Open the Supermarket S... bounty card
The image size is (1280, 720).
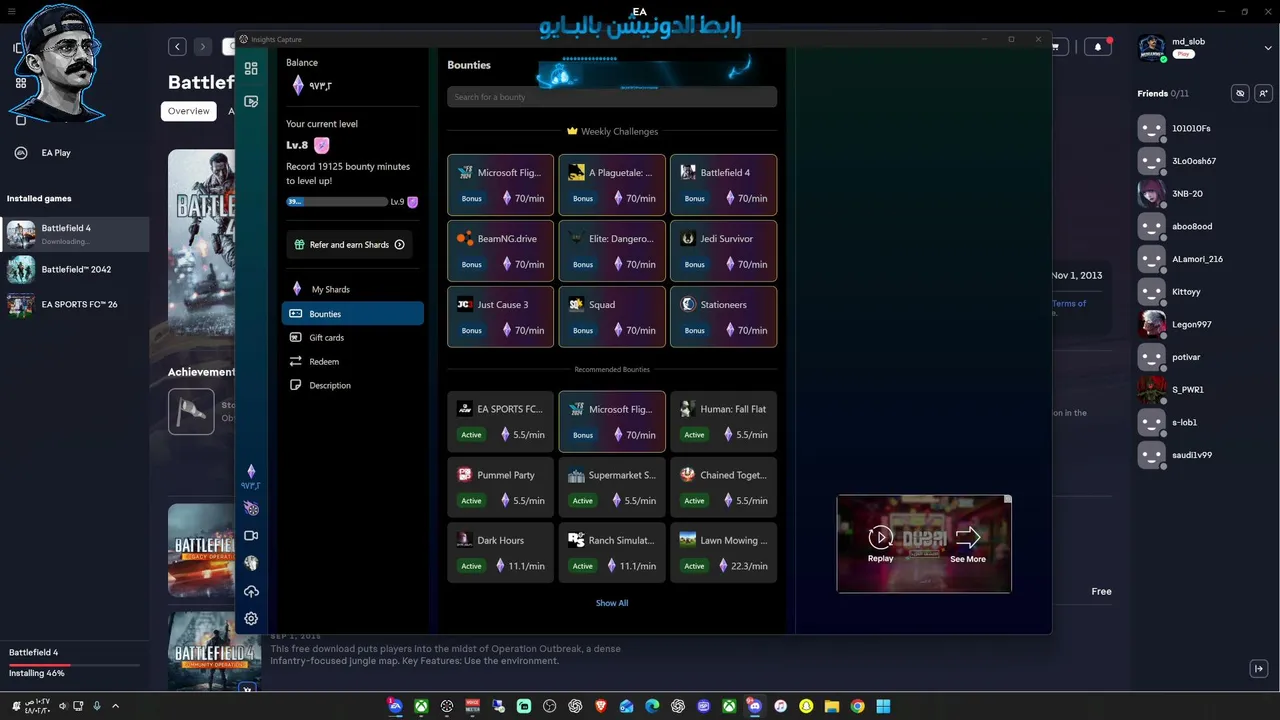(612, 487)
